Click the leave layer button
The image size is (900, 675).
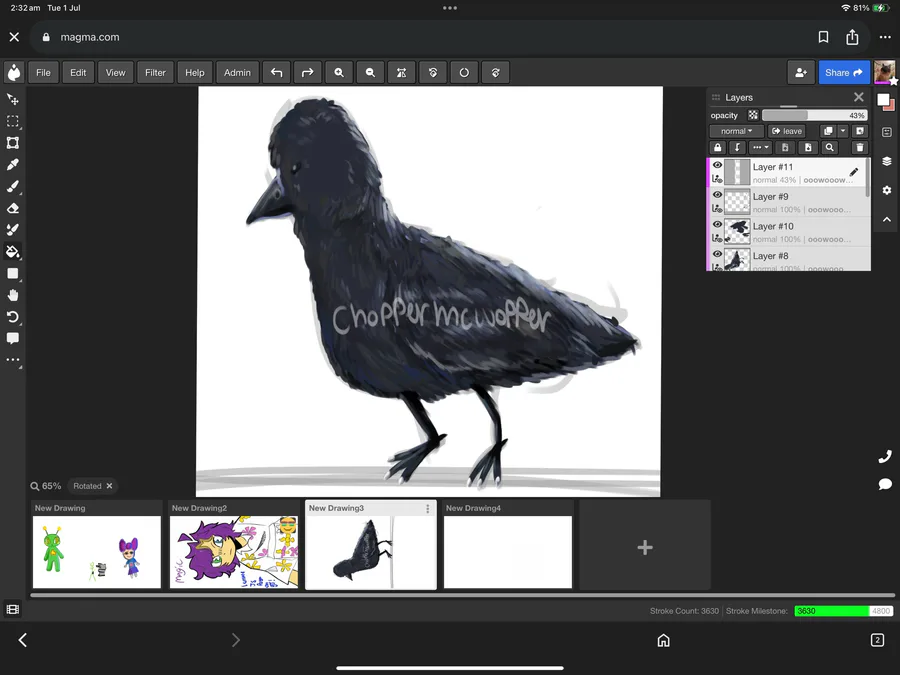pyautogui.click(x=786, y=131)
